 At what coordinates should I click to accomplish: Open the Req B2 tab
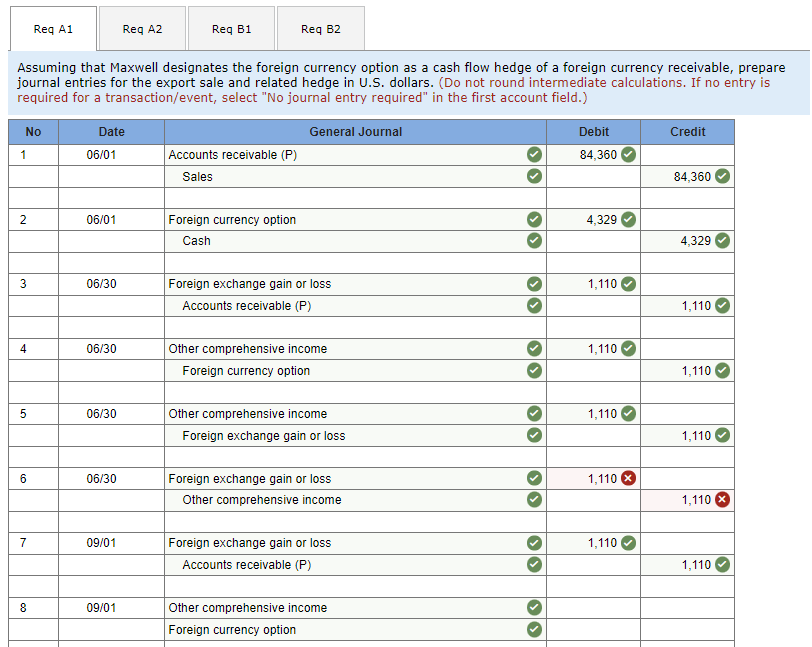point(321,29)
